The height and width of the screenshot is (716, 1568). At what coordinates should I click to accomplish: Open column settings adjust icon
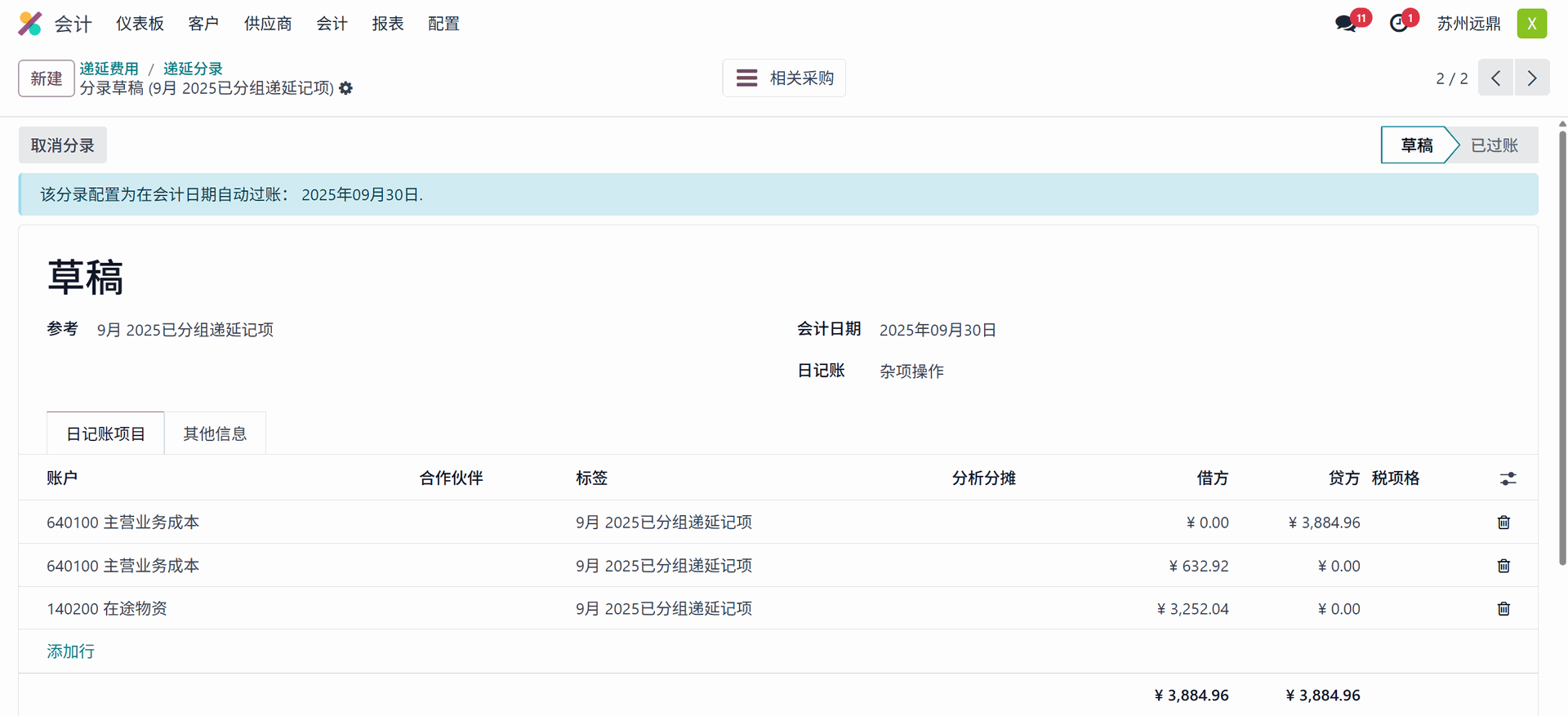pos(1508,478)
